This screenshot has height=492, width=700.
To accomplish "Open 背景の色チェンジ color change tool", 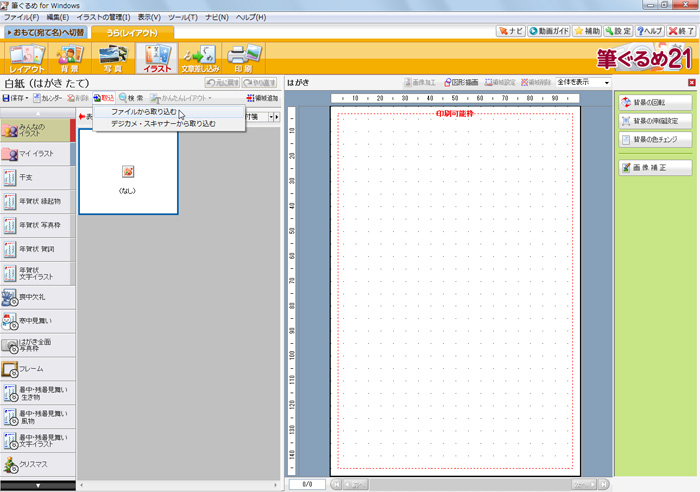I will 655,140.
